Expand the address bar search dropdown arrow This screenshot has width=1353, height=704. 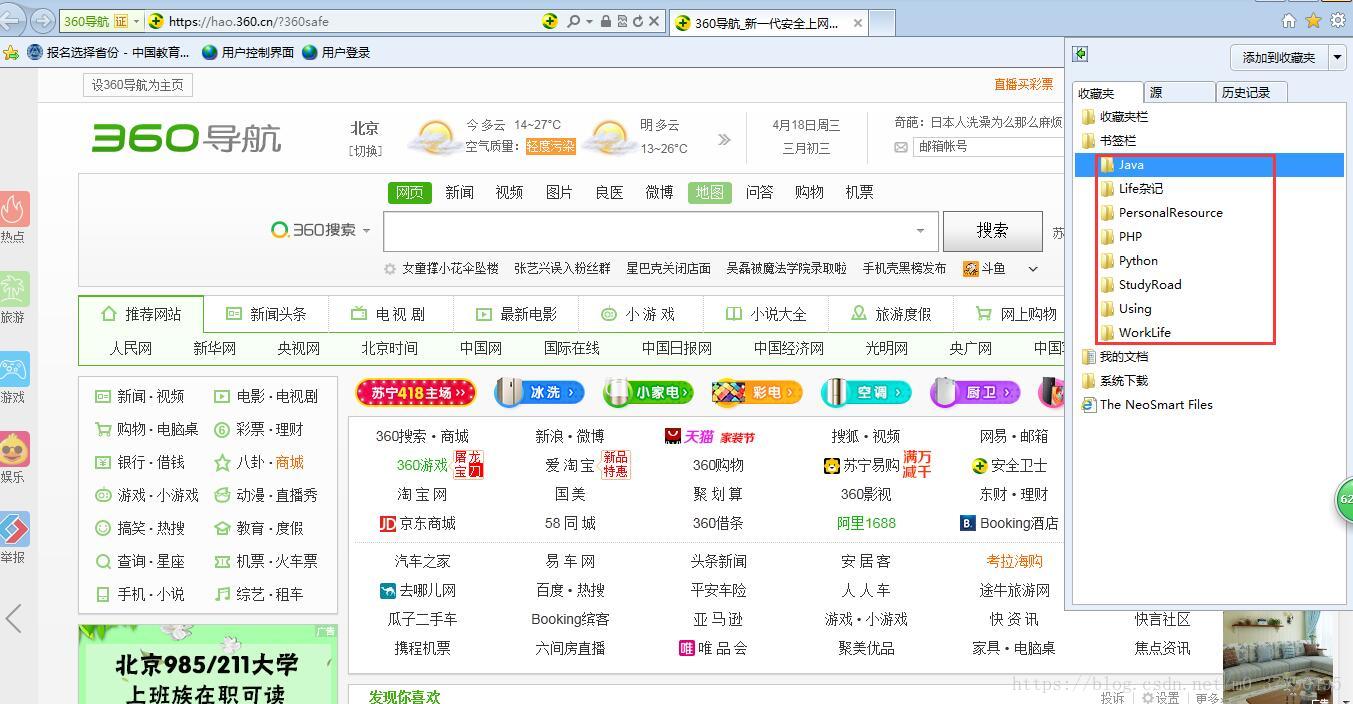[590, 21]
